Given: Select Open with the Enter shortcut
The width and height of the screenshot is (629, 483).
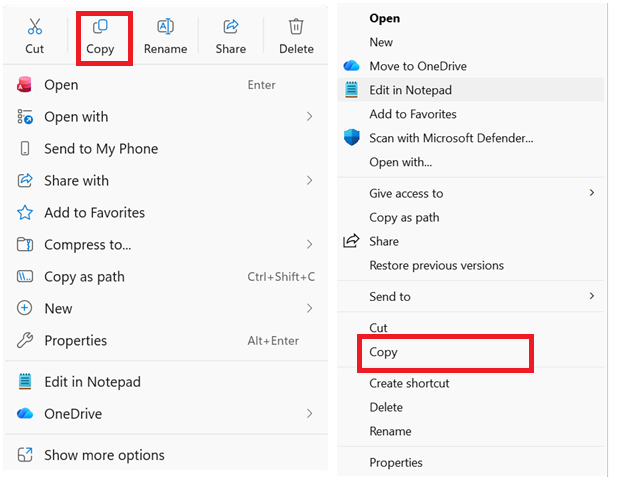Looking at the screenshot, I should 165,85.
